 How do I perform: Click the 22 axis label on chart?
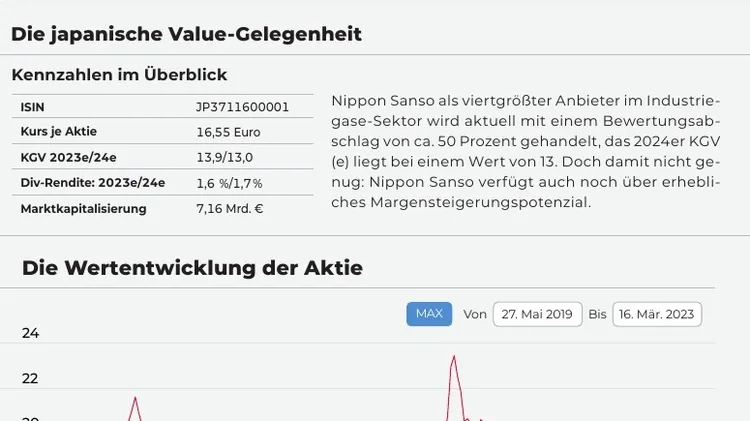(30, 378)
